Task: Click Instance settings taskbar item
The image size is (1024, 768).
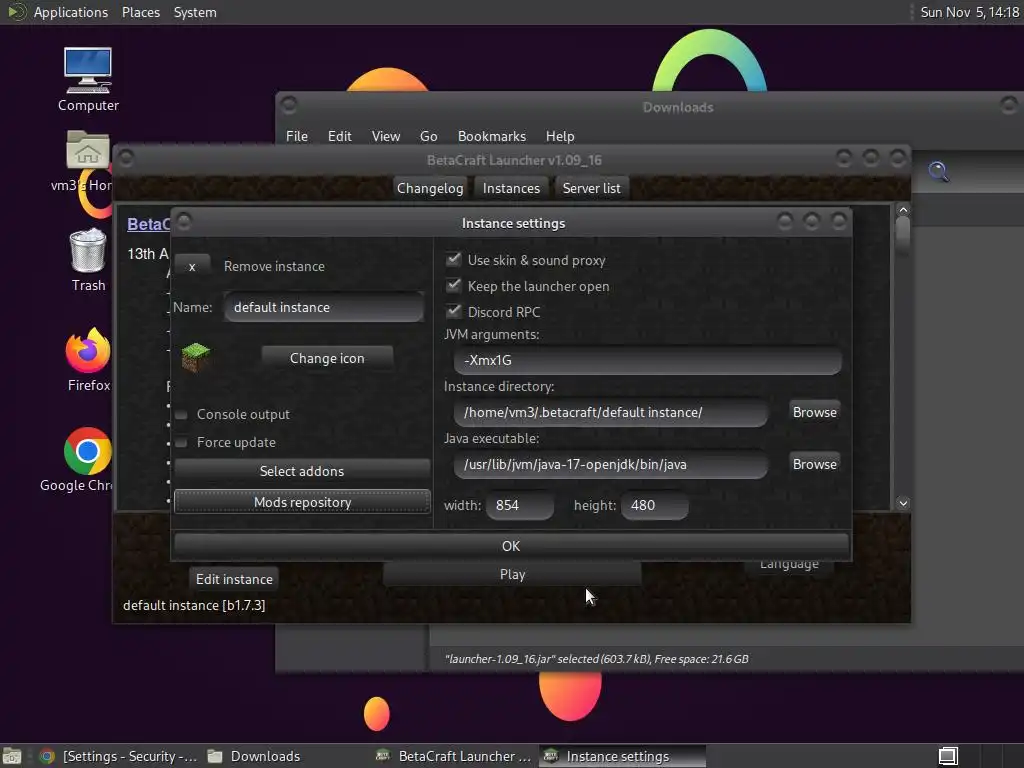Action: click(622, 756)
